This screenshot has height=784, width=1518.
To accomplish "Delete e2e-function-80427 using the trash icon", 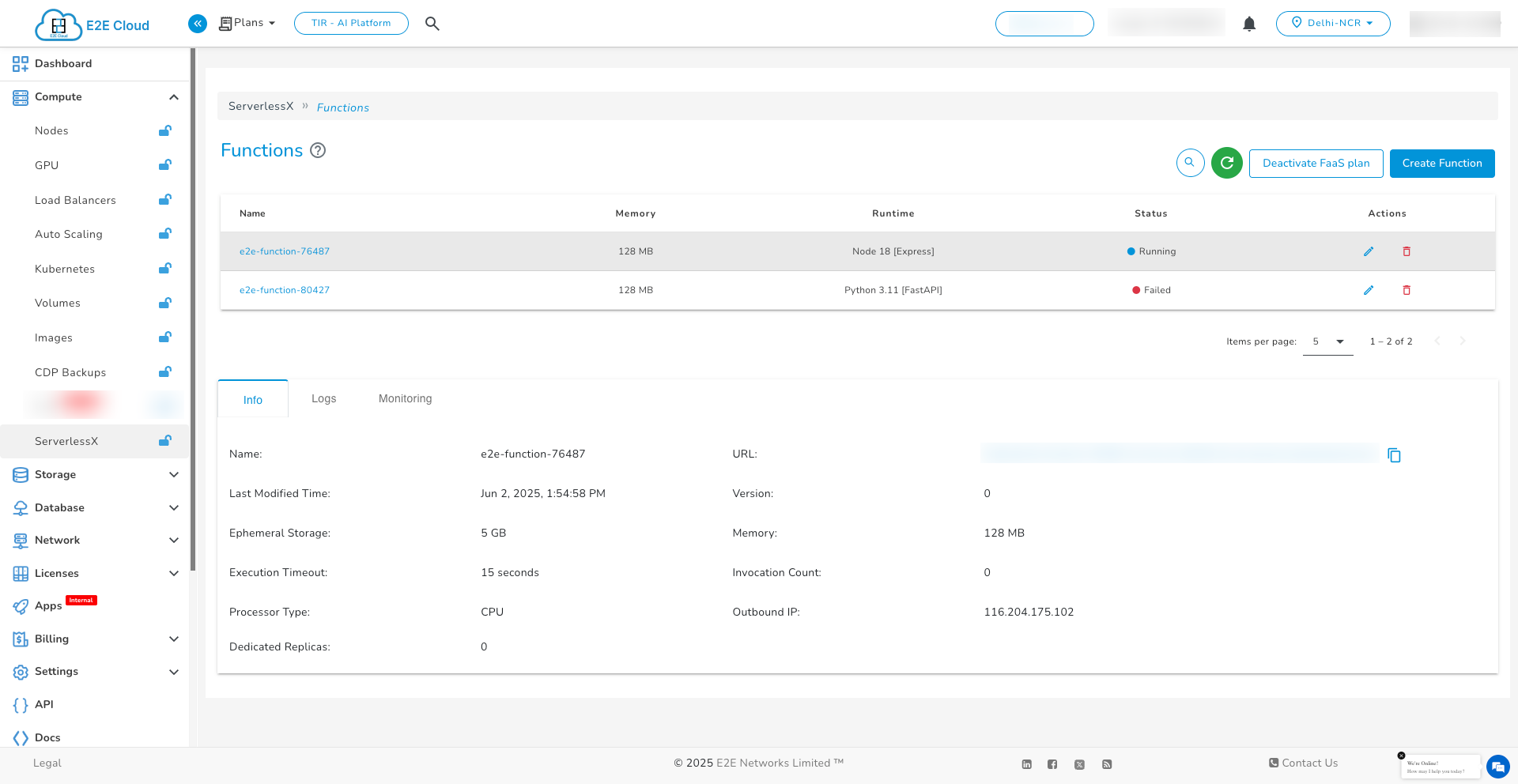I will 1407,290.
